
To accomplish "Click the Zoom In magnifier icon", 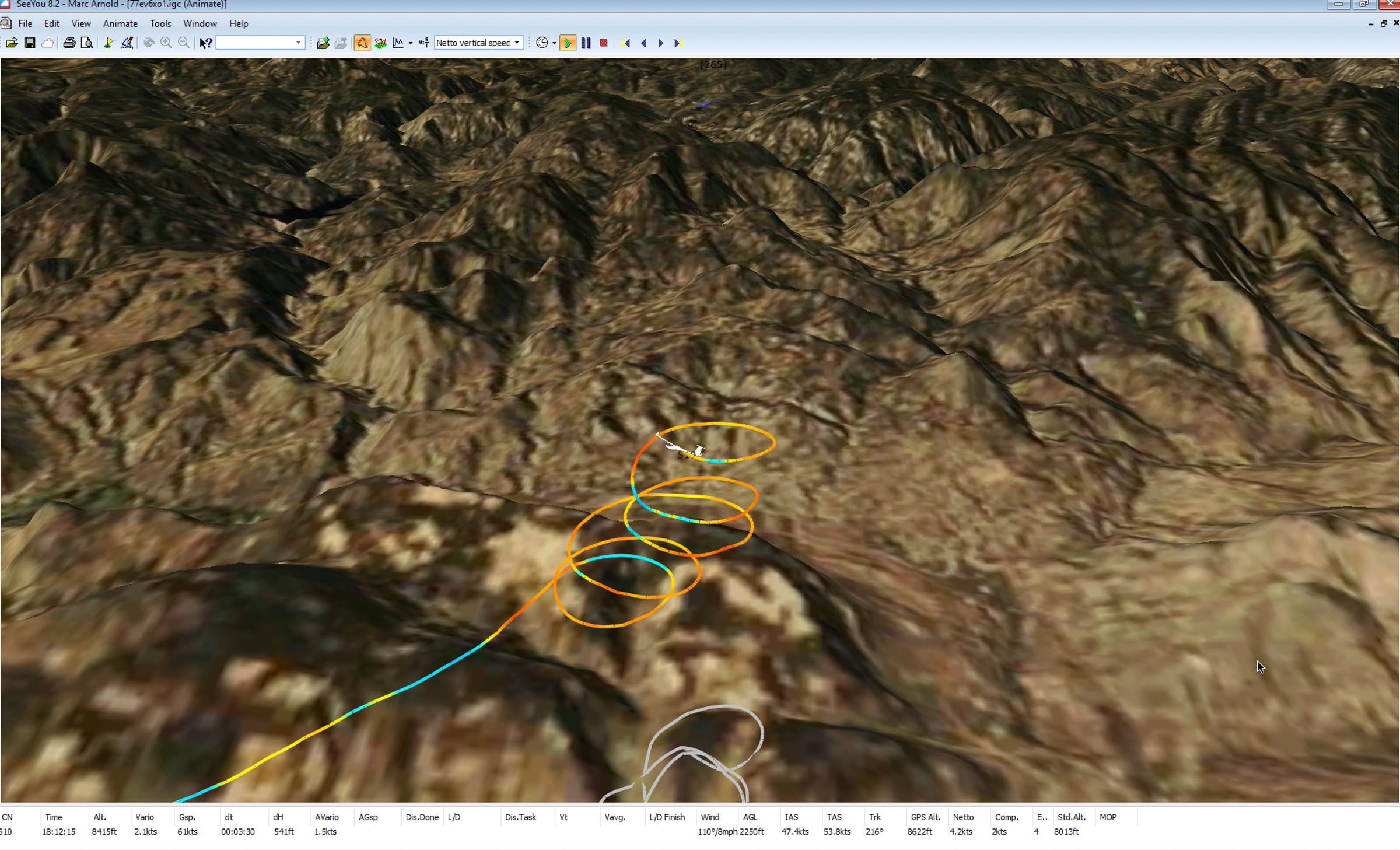I will pyautogui.click(x=166, y=43).
